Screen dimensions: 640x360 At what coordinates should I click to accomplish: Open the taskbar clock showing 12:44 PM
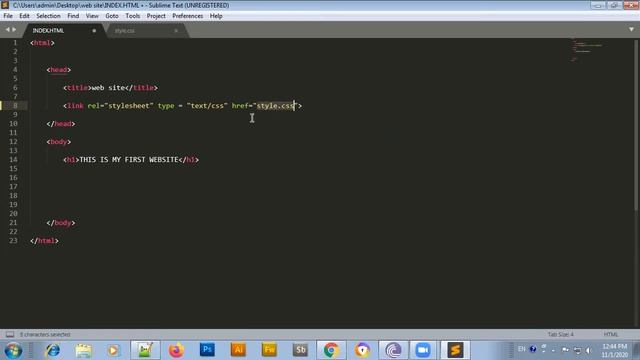614,350
